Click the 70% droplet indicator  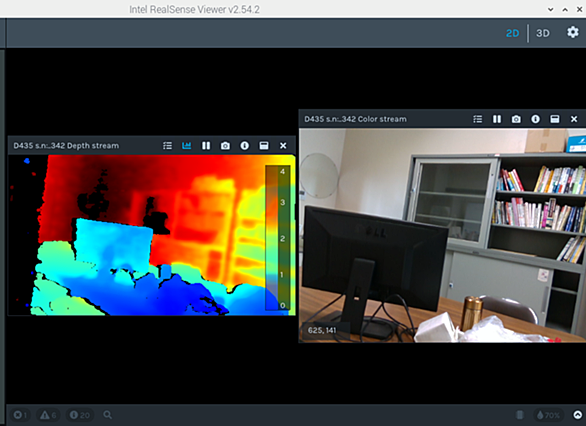[548, 415]
